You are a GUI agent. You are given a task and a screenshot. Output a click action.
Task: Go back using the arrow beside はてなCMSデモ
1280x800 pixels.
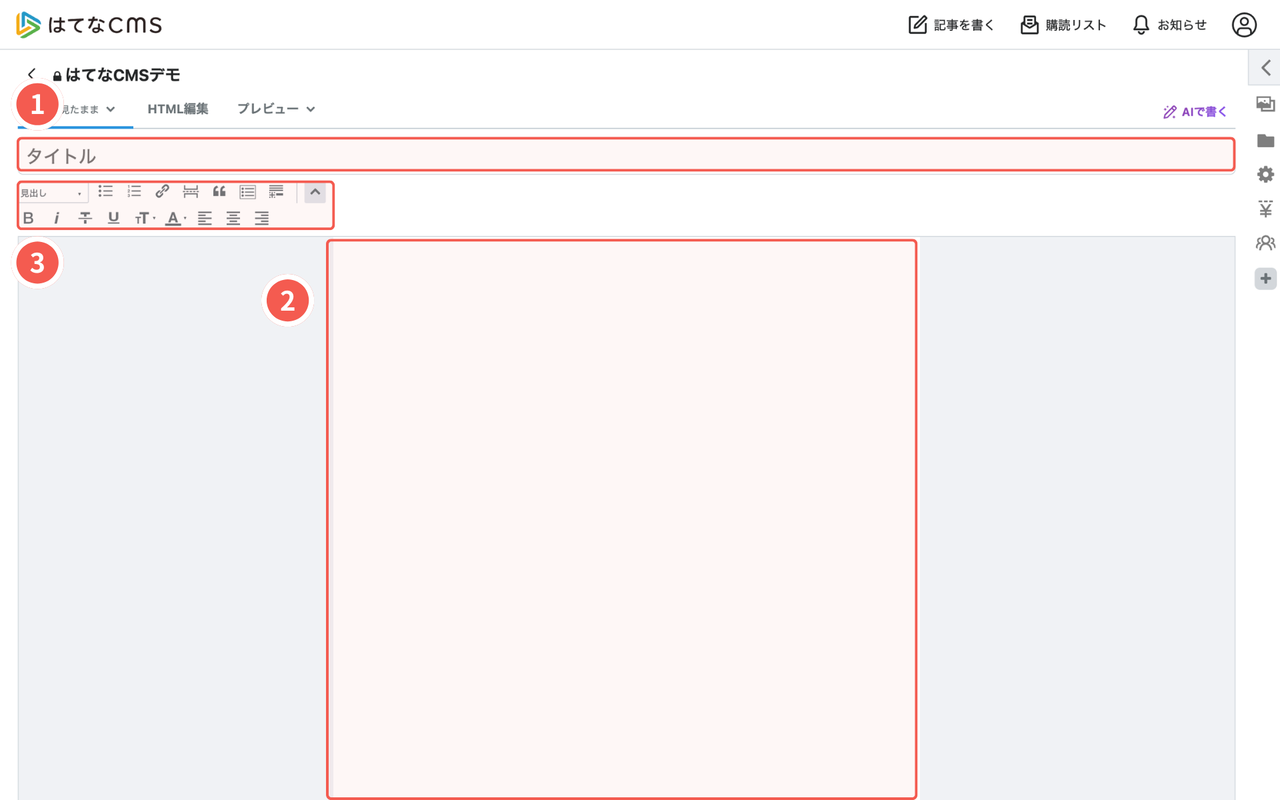coord(31,74)
